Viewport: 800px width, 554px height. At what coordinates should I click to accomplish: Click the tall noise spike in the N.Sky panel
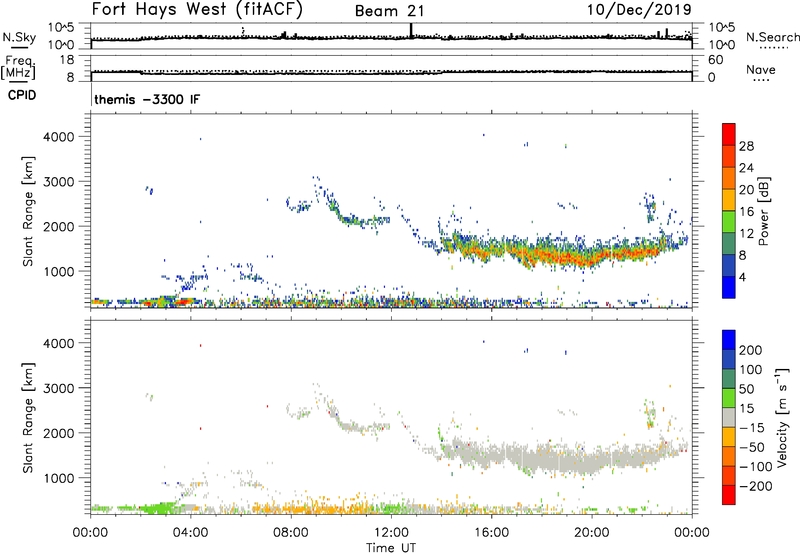(411, 30)
